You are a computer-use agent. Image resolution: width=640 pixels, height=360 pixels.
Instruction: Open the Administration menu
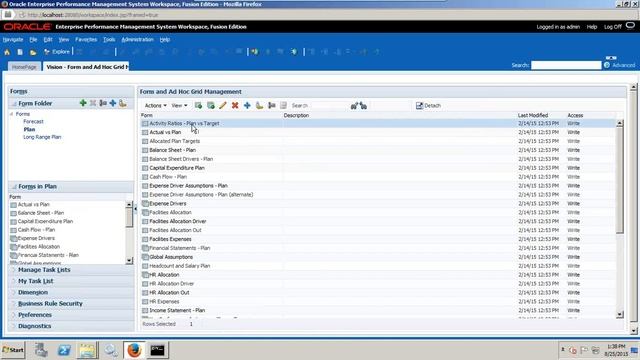[x=138, y=40]
